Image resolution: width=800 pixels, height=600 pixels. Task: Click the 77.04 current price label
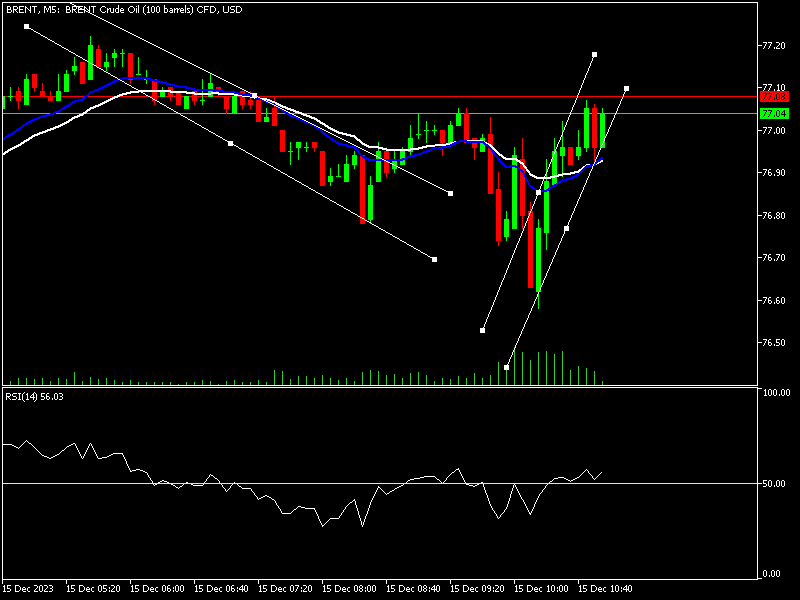(x=775, y=114)
